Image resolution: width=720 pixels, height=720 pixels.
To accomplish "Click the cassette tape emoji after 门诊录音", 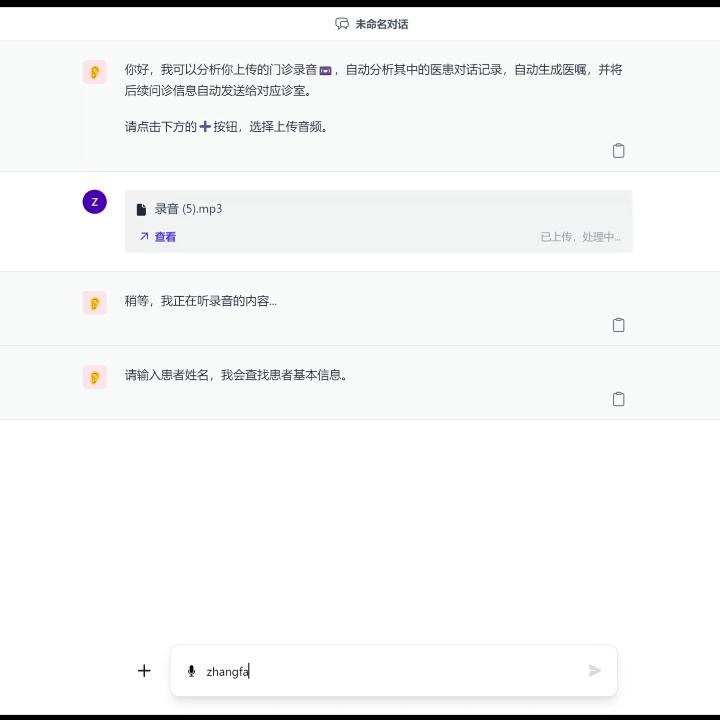I will click(325, 71).
